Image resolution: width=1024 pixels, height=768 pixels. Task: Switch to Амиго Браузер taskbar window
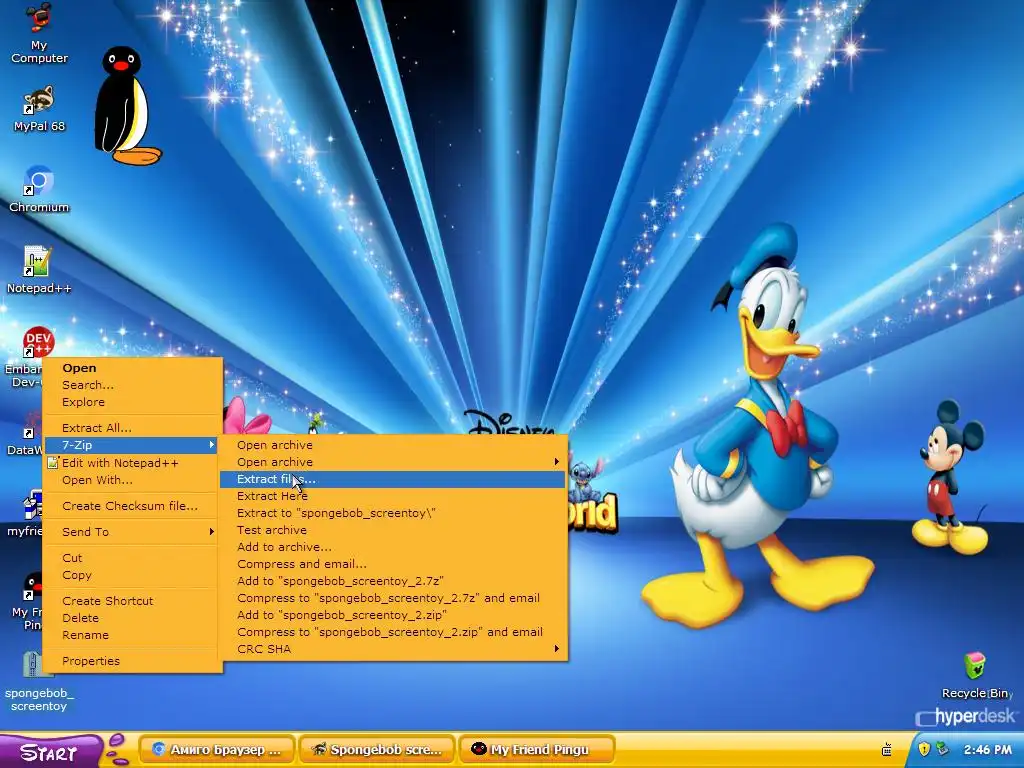click(x=217, y=750)
